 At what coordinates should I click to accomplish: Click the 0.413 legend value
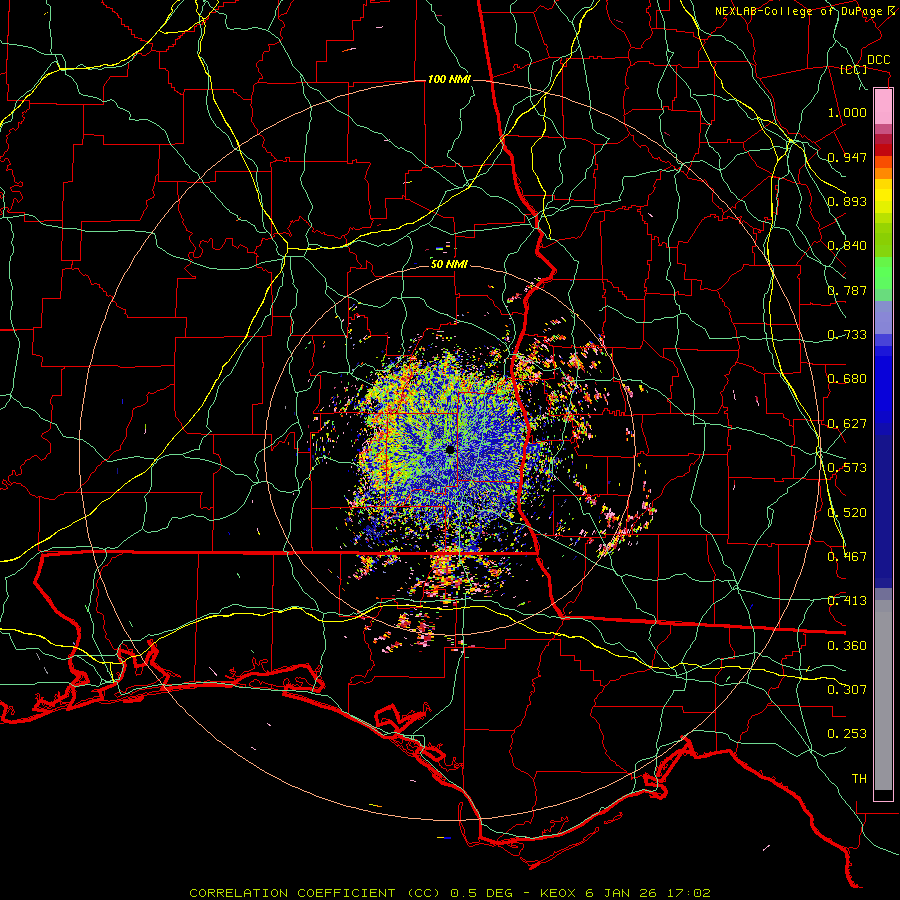[x=847, y=601]
